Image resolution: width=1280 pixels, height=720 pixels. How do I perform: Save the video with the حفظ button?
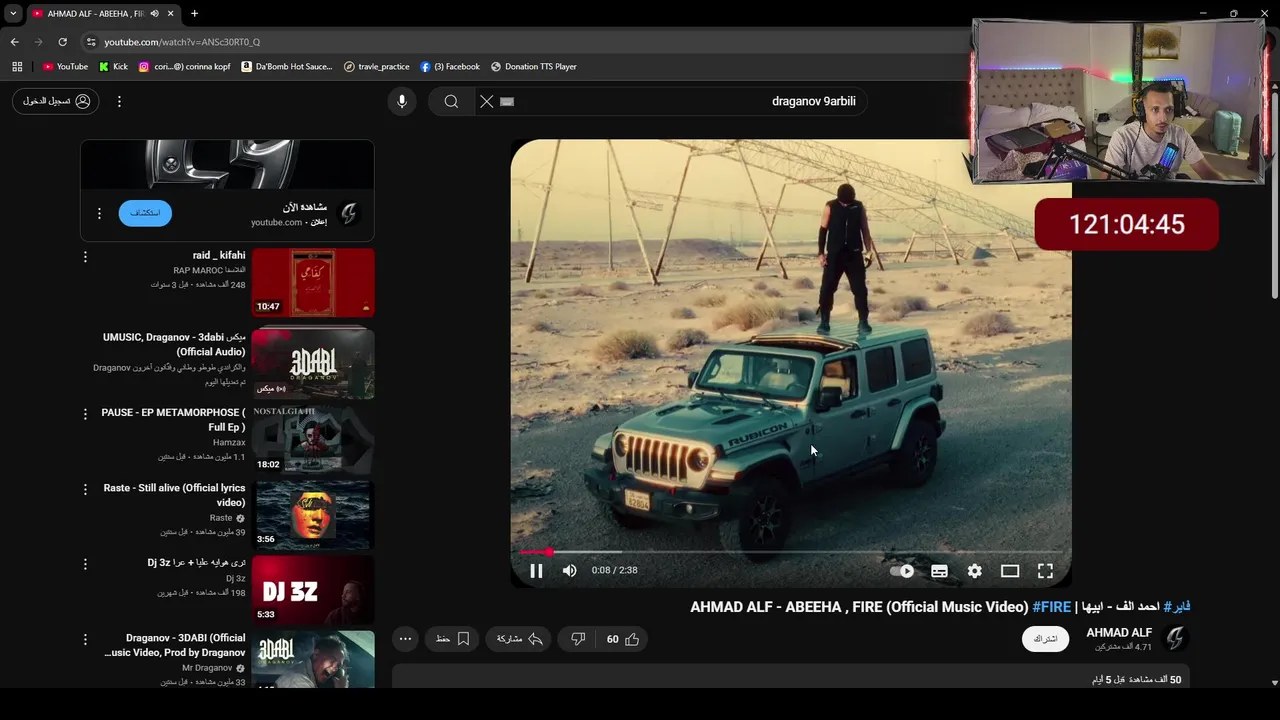453,639
